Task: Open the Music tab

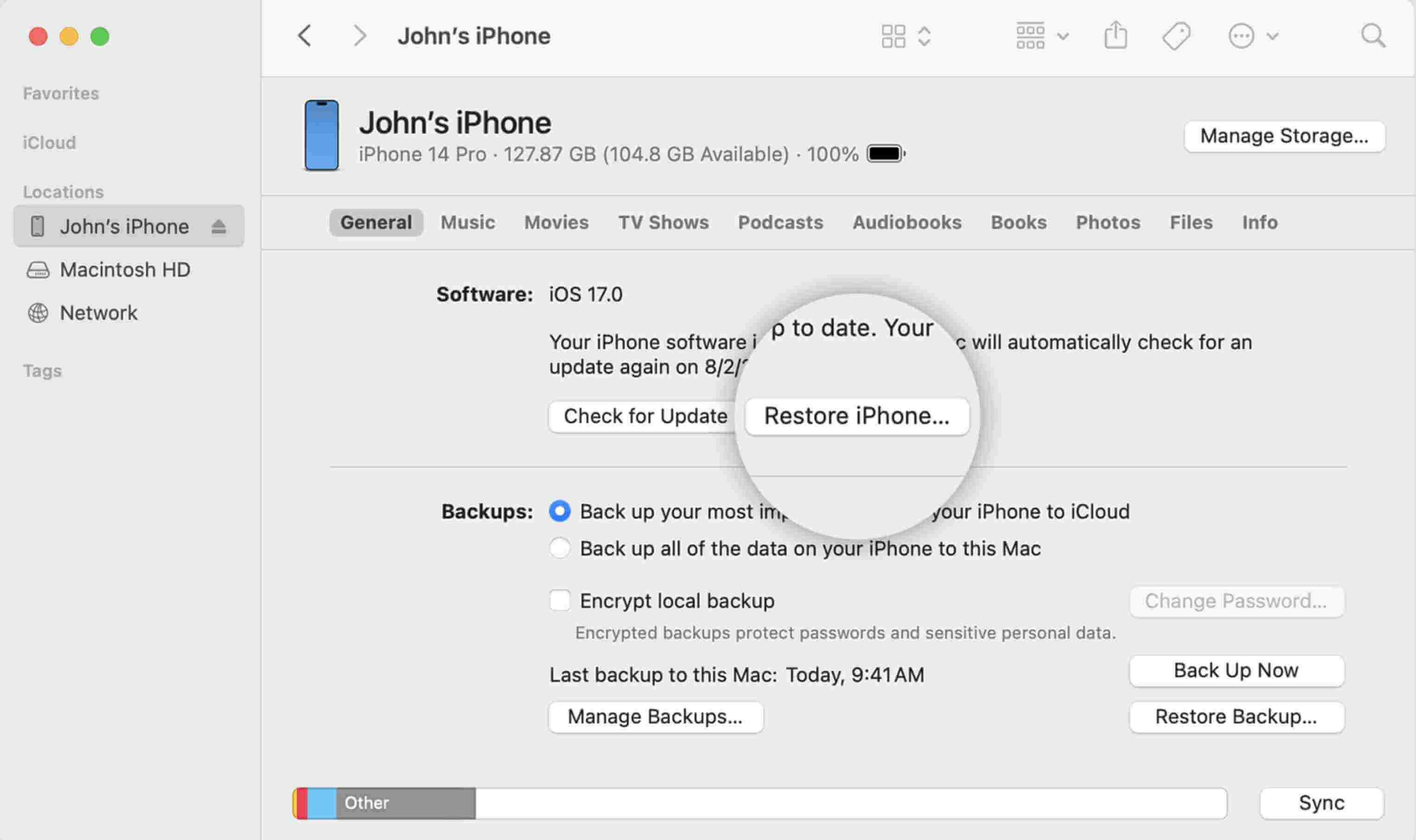Action: 467,223
